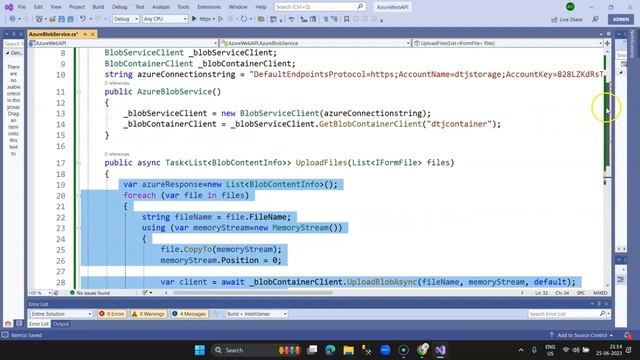Click the Visual Studio logo icon
The width and height of the screenshot is (640, 360).
(9, 7)
